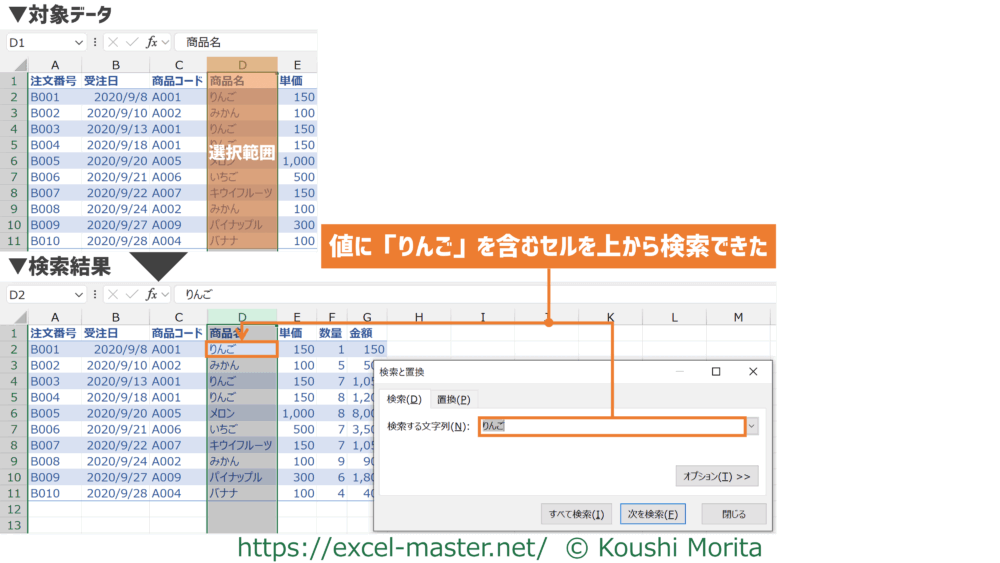Expand options with the オプション(T) >> button
This screenshot has height=563, width=1000.
click(716, 476)
